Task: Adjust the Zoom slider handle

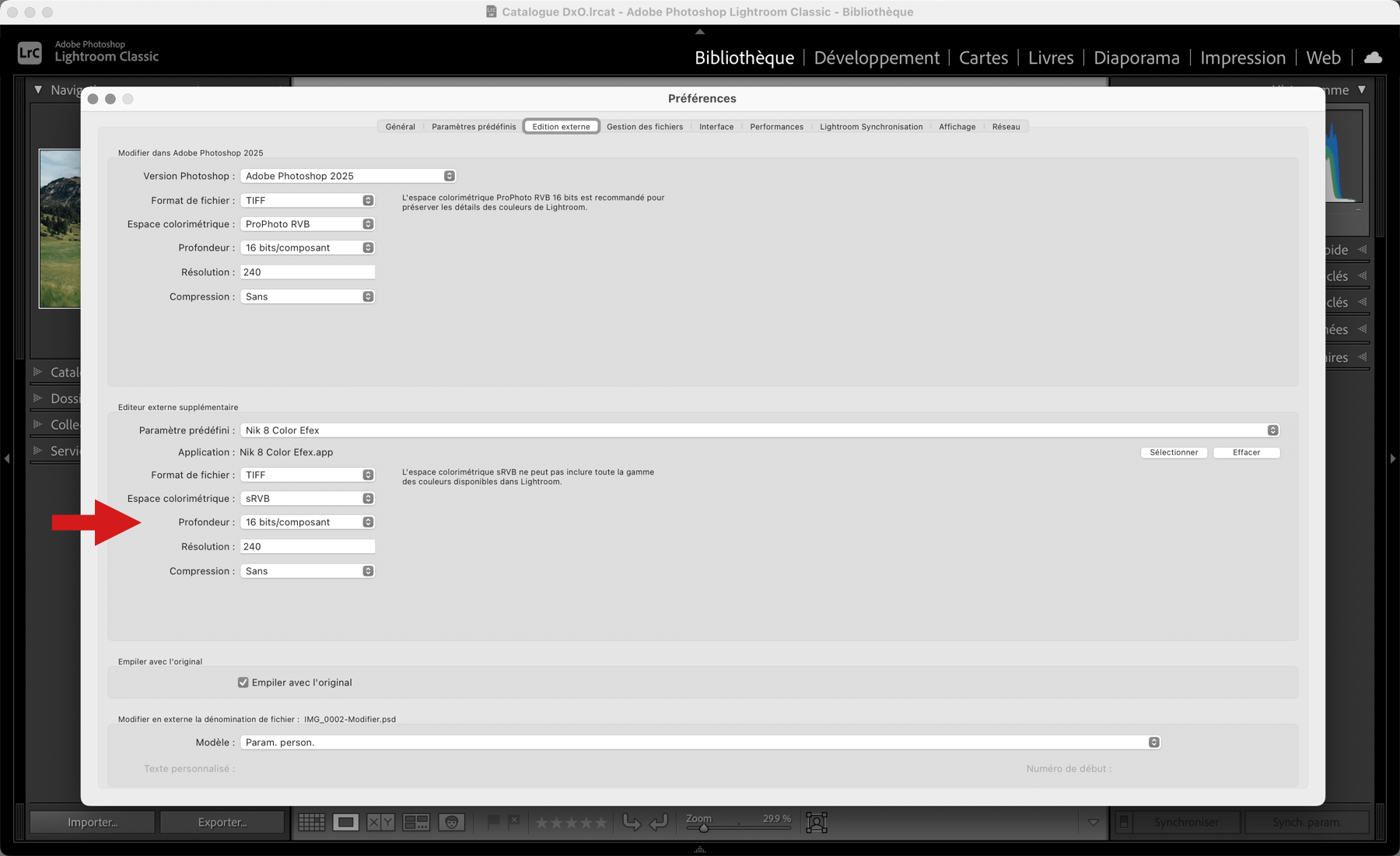Action: [x=703, y=827]
